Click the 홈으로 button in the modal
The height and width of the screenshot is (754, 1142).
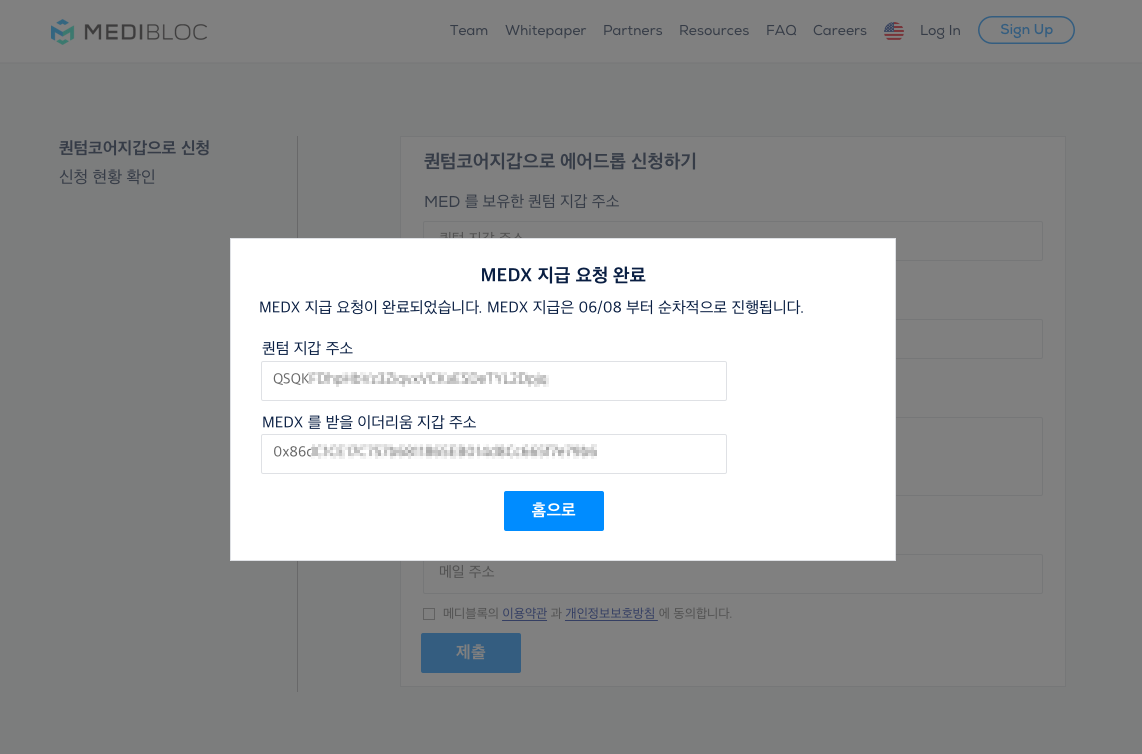click(553, 510)
